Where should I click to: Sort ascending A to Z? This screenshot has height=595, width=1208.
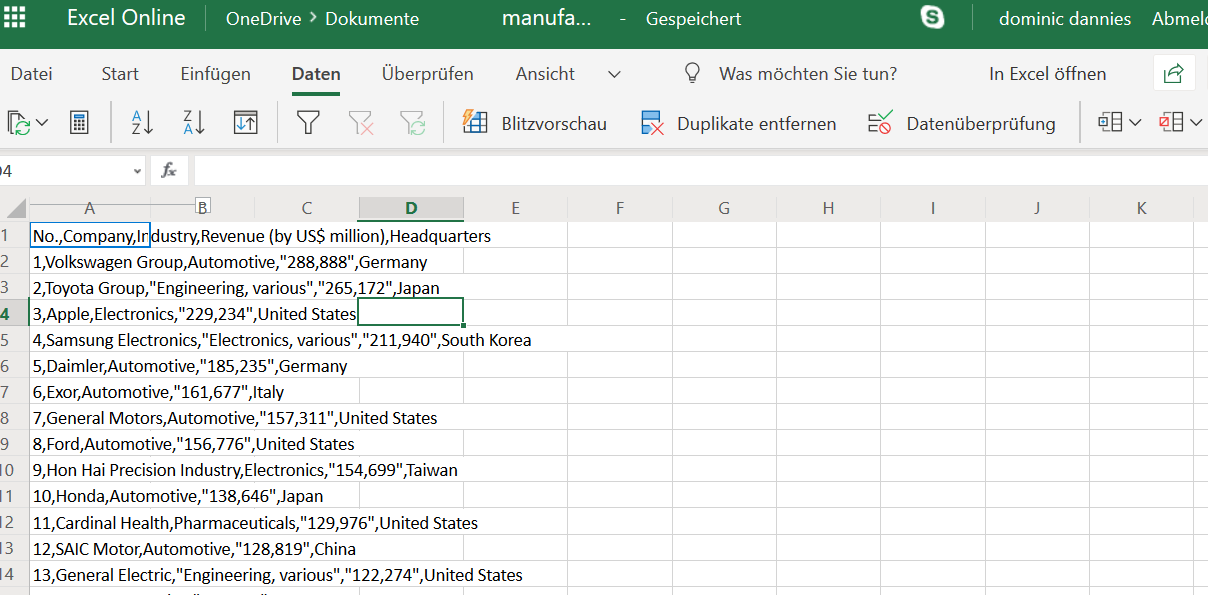[142, 123]
